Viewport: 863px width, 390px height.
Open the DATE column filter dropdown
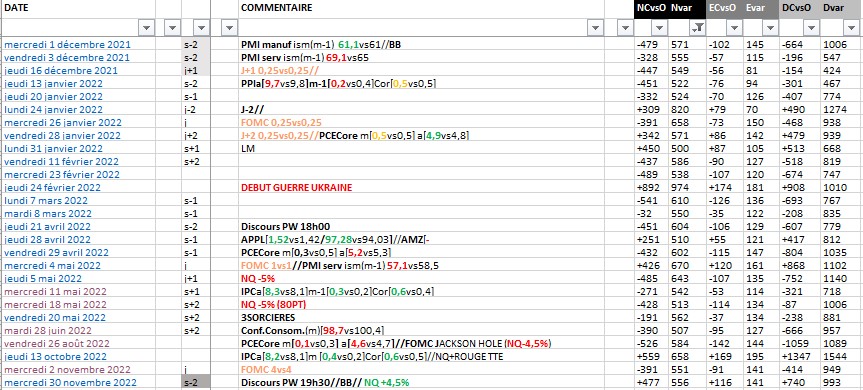point(146,28)
